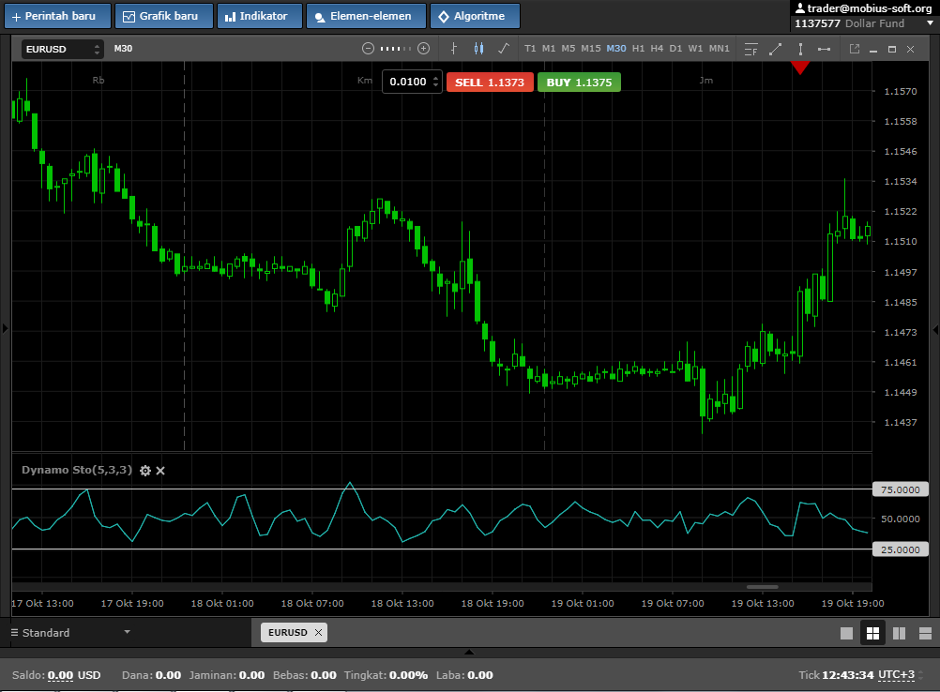This screenshot has height=692, width=940.
Task: Open the UTC+3 timezone selector
Action: point(896,675)
